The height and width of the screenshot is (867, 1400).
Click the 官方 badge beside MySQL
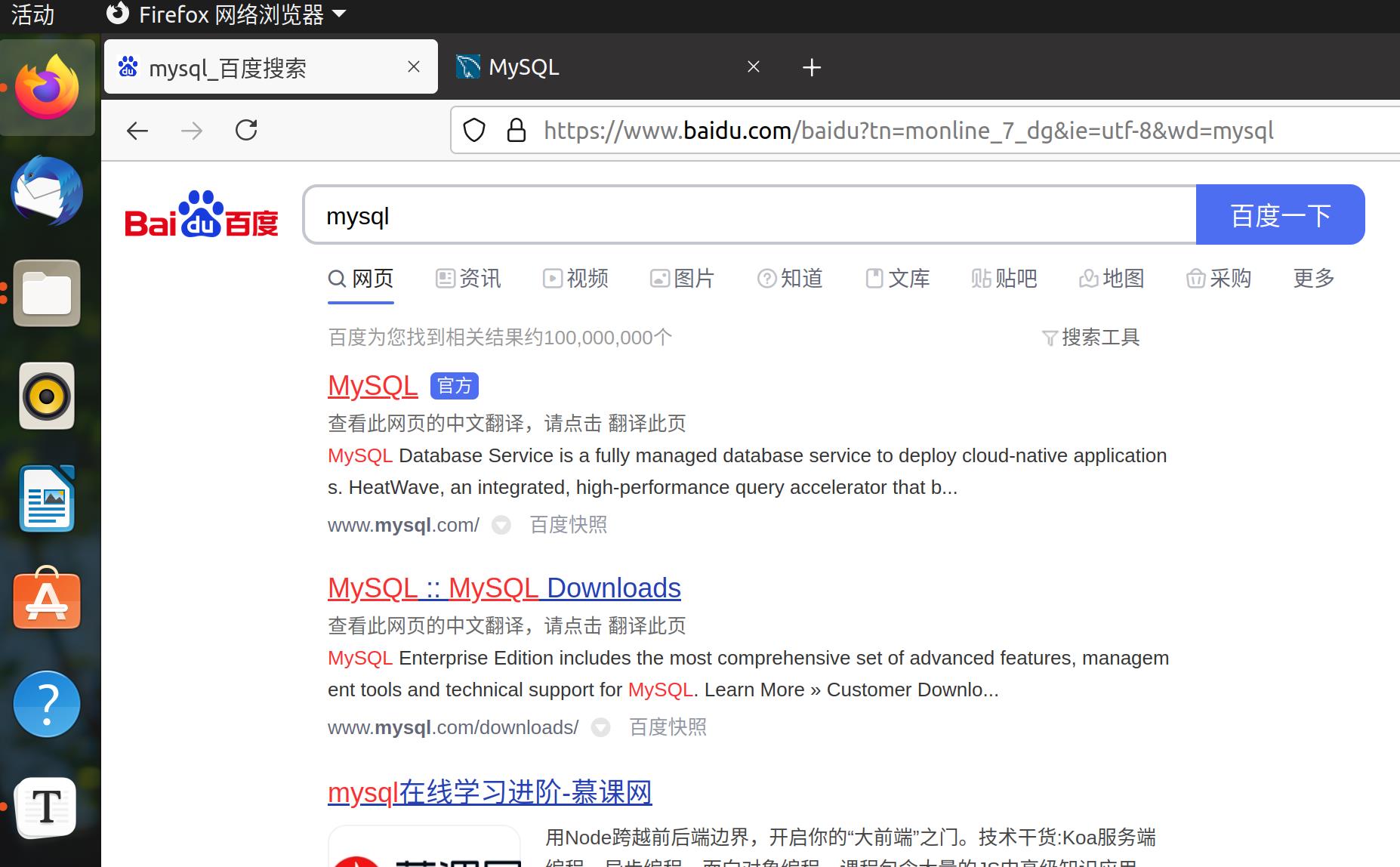(x=455, y=386)
